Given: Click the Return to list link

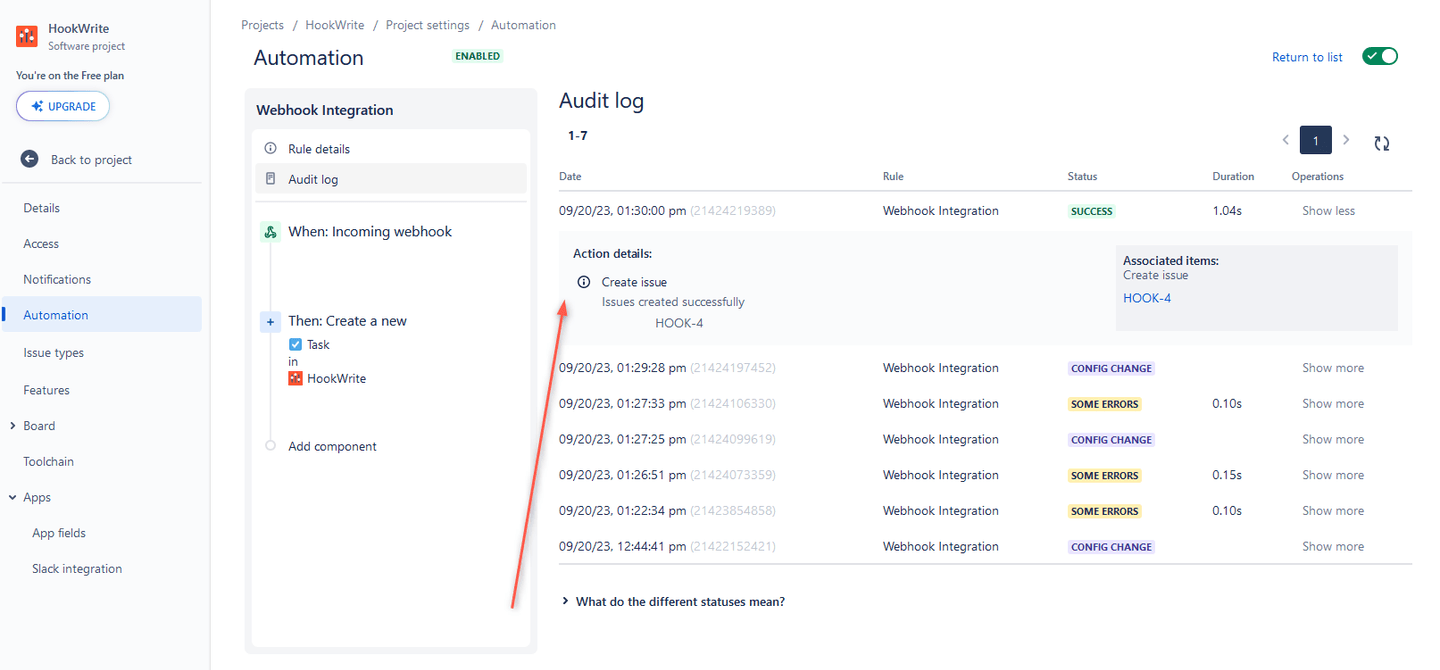Looking at the screenshot, I should click(x=1307, y=56).
